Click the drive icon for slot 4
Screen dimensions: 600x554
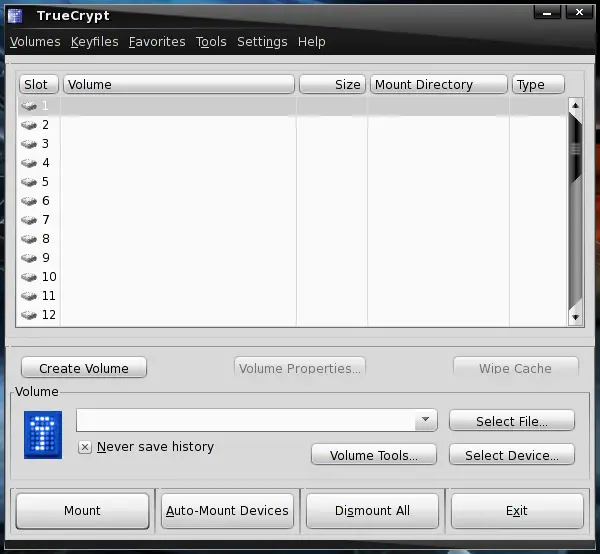coord(29,163)
